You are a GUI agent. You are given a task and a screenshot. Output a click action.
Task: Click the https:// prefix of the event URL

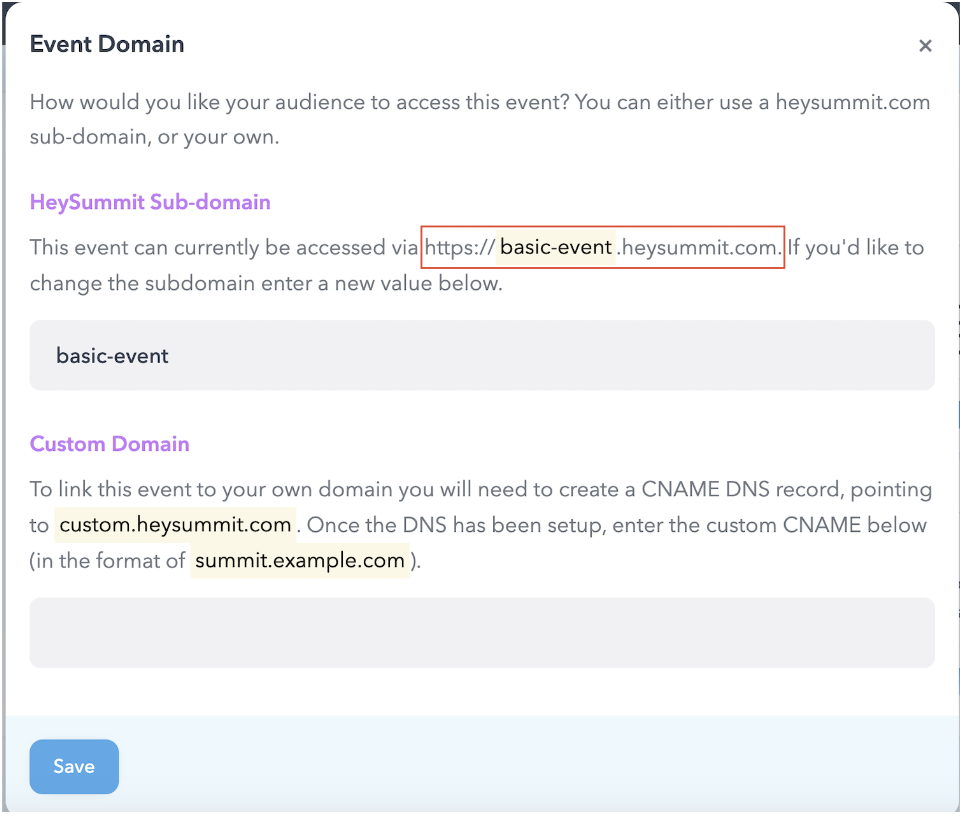click(459, 247)
